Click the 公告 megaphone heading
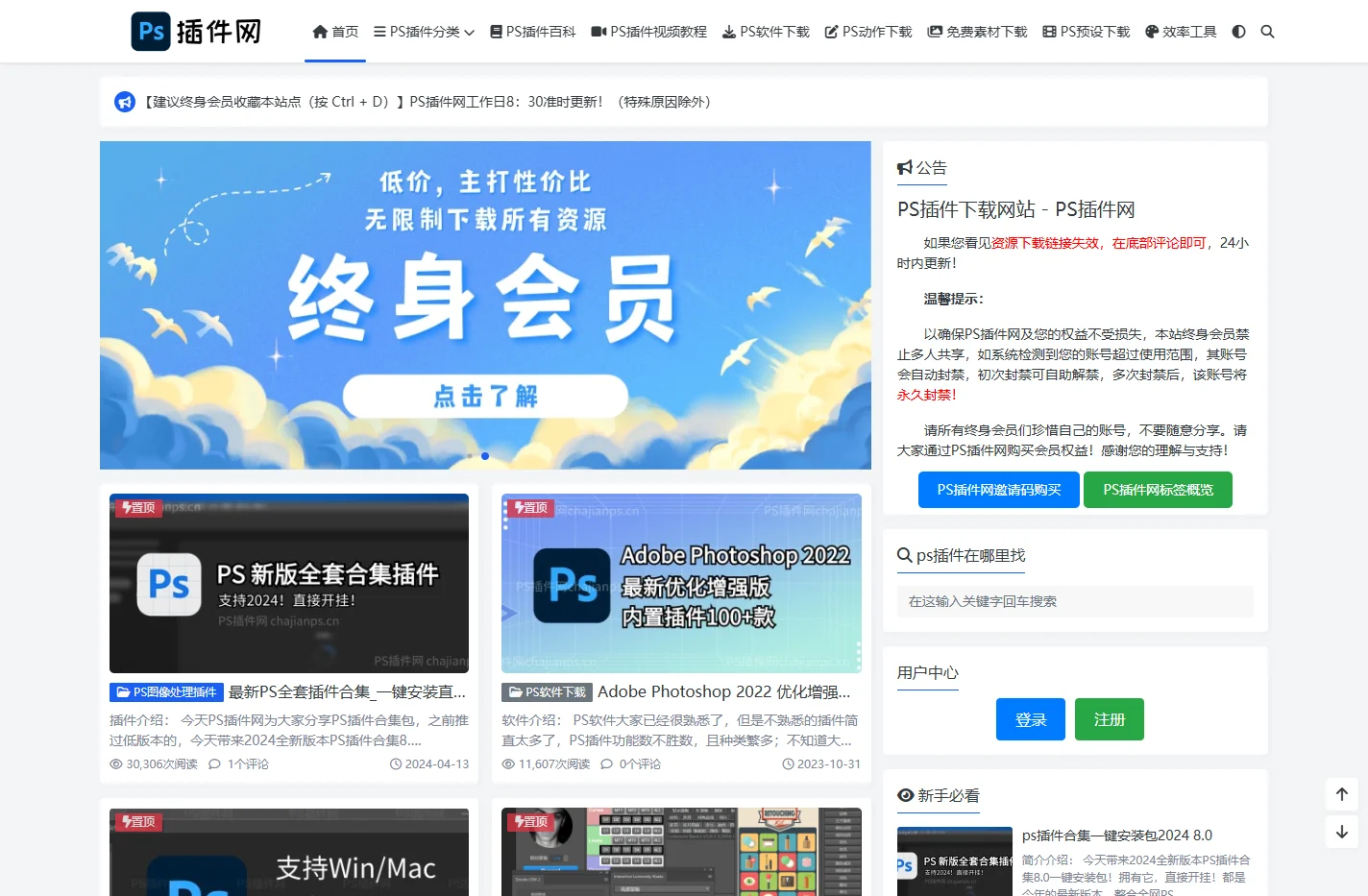The image size is (1368, 896). [x=922, y=168]
